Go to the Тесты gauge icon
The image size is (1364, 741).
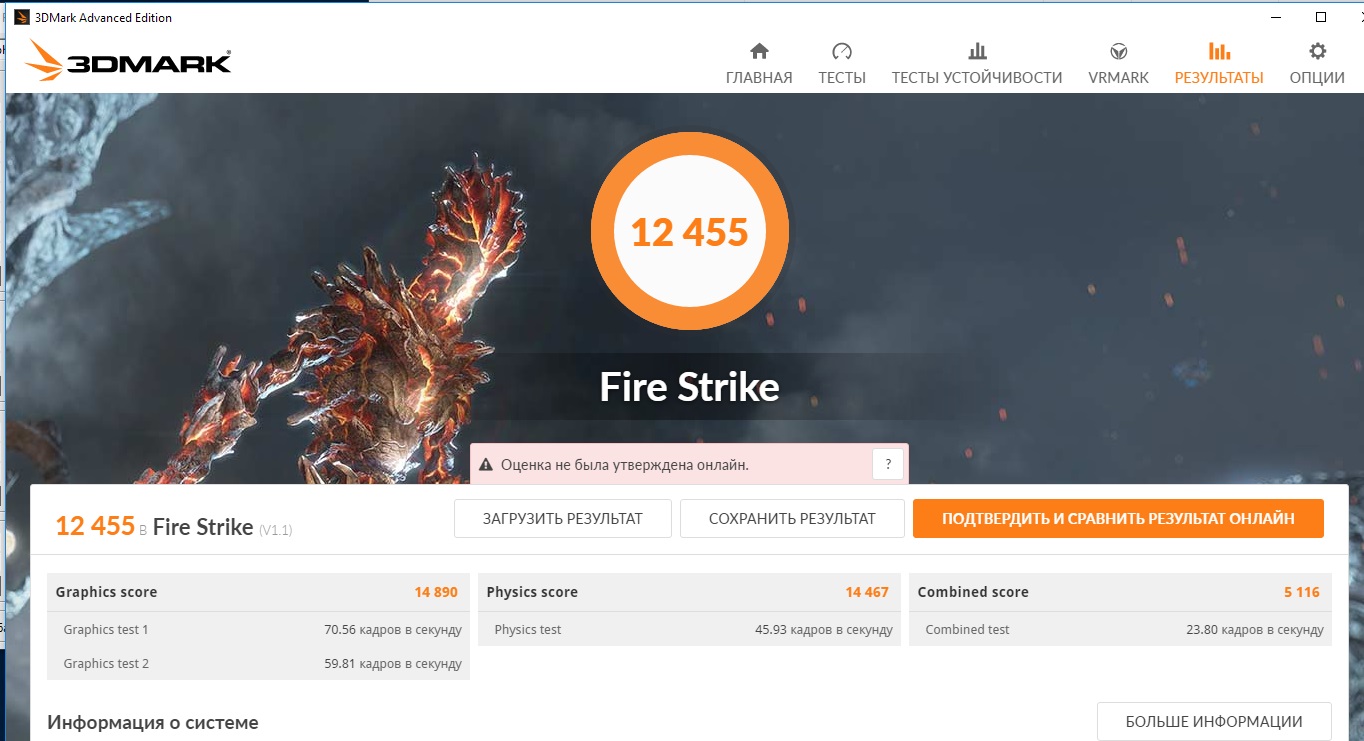[x=842, y=51]
